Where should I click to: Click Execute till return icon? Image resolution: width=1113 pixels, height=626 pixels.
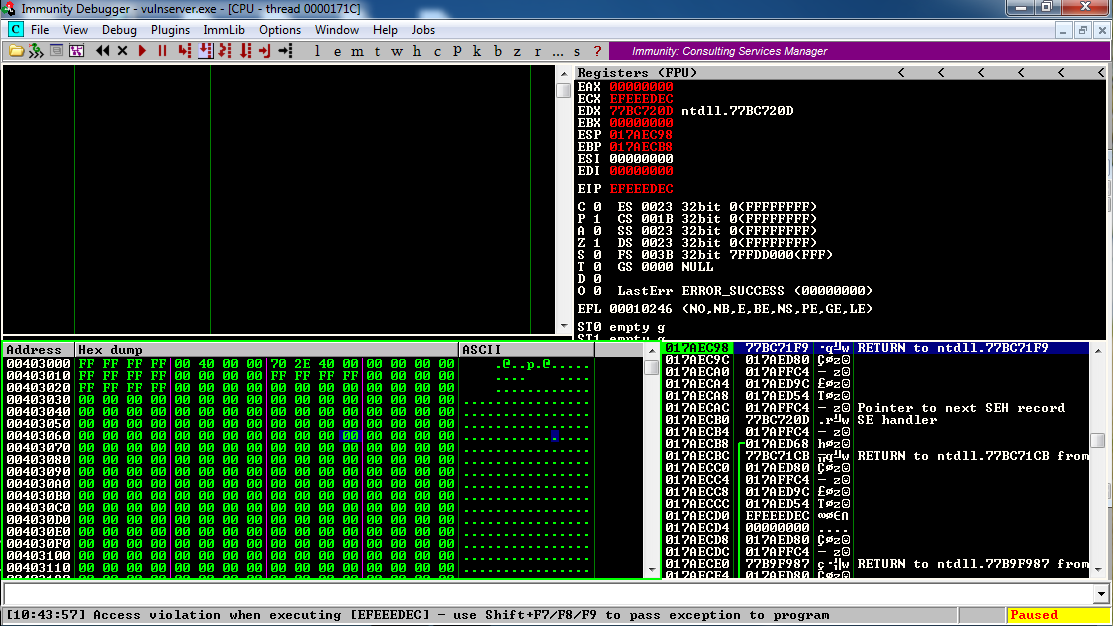(265, 51)
